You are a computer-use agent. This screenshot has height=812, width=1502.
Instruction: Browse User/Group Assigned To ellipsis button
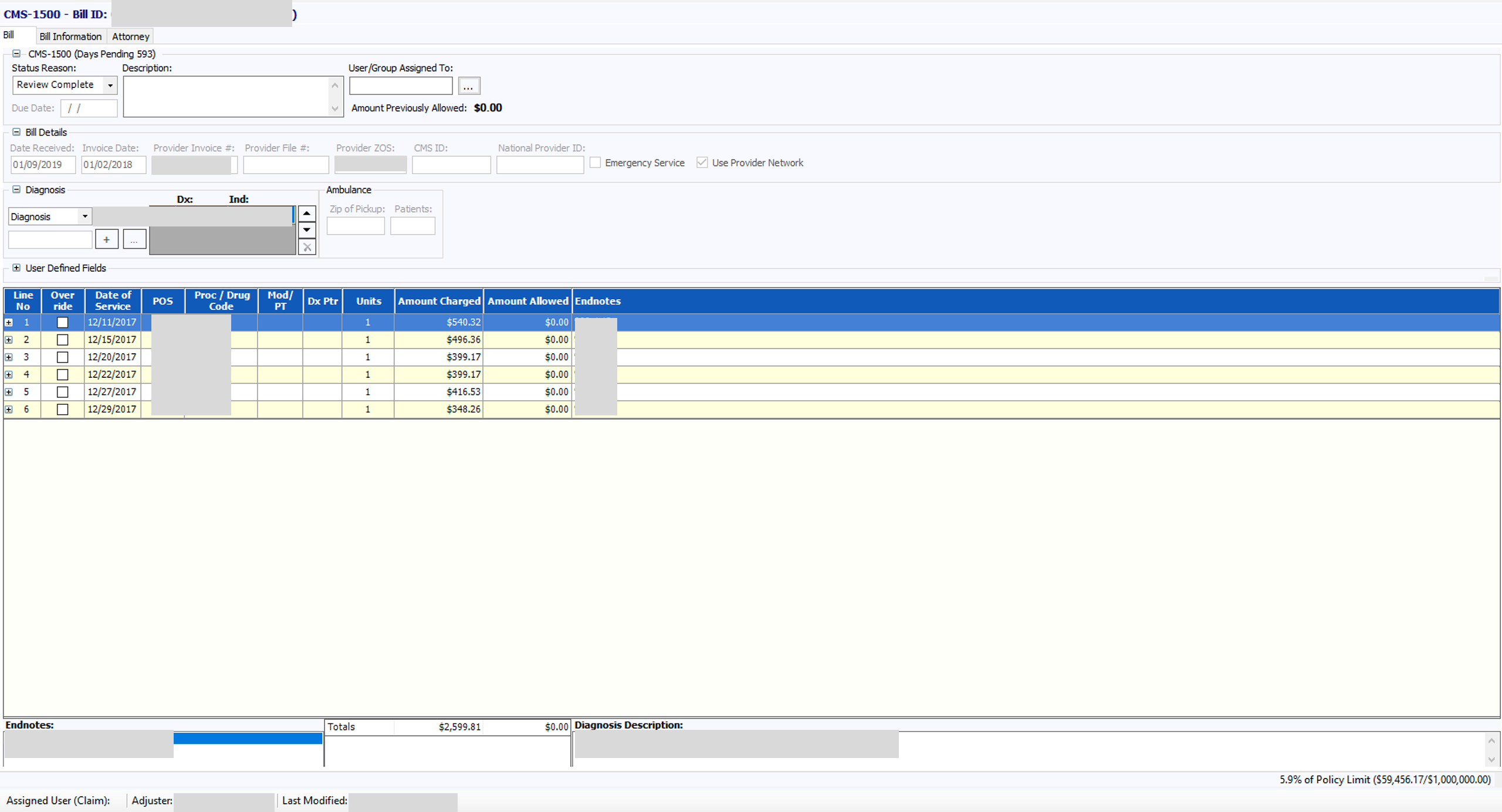click(468, 86)
